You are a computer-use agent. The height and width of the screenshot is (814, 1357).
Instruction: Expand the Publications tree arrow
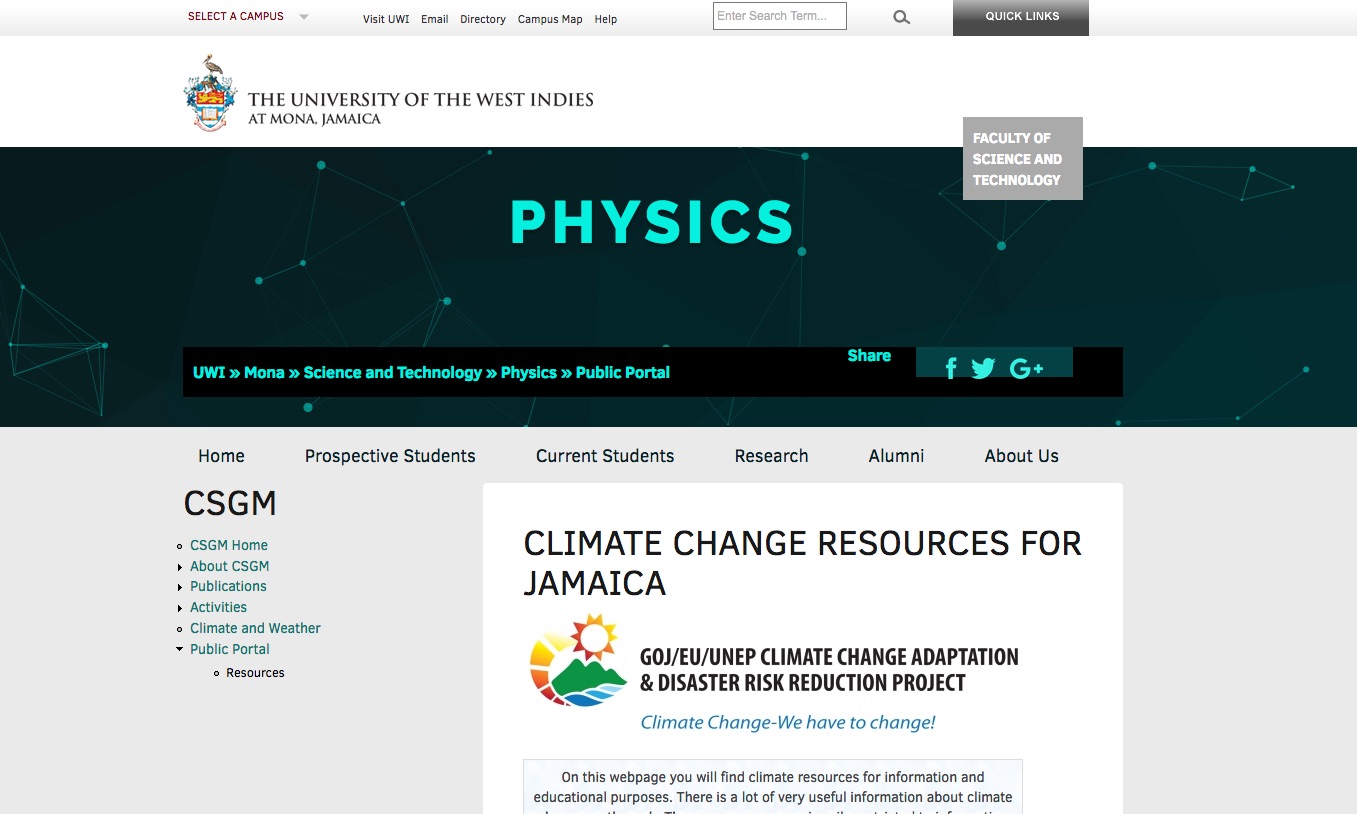pos(180,588)
